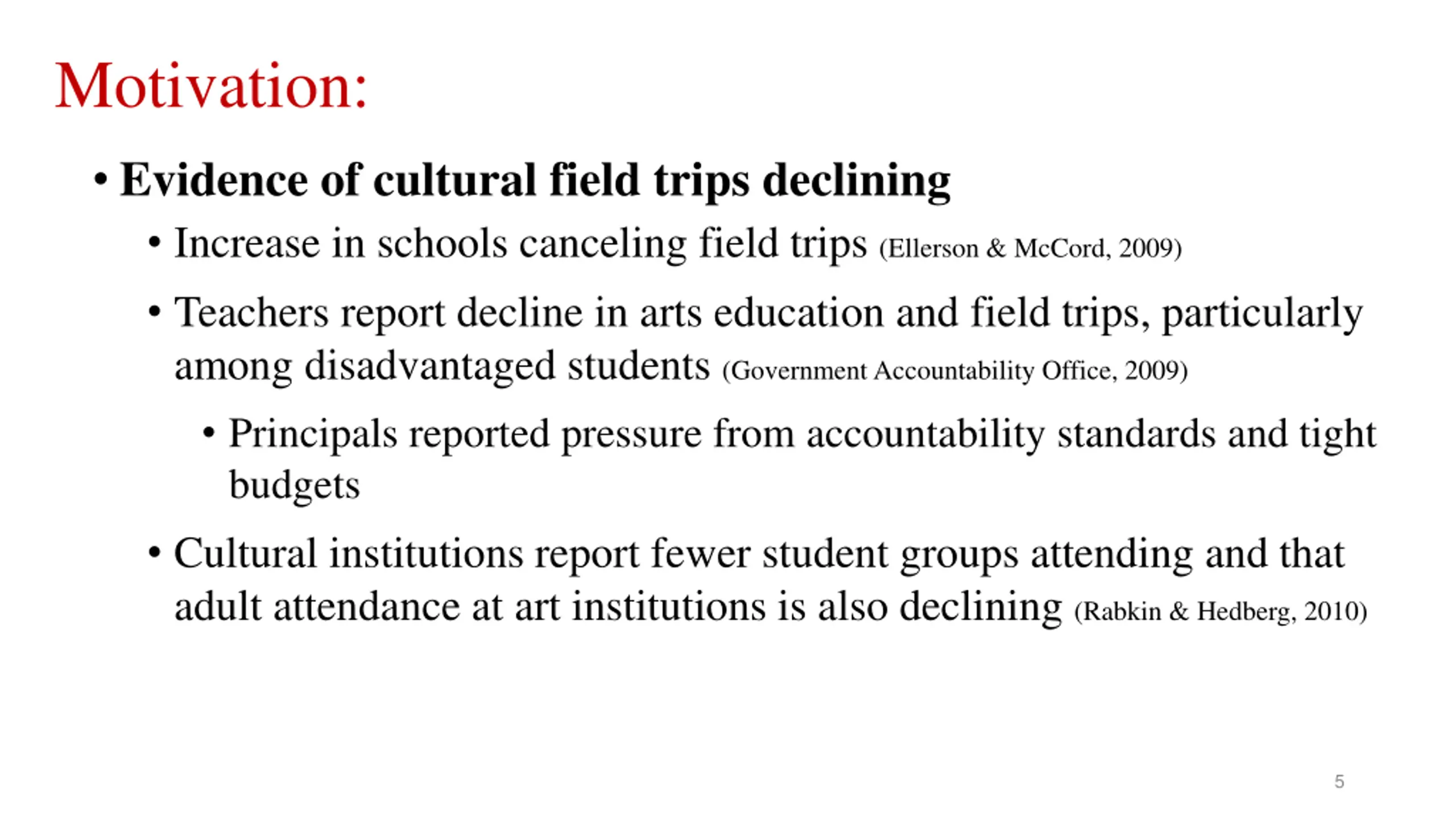Click the Government Accountability Office, 2009 citation
Screen dimensions: 1456x819
[955, 371]
